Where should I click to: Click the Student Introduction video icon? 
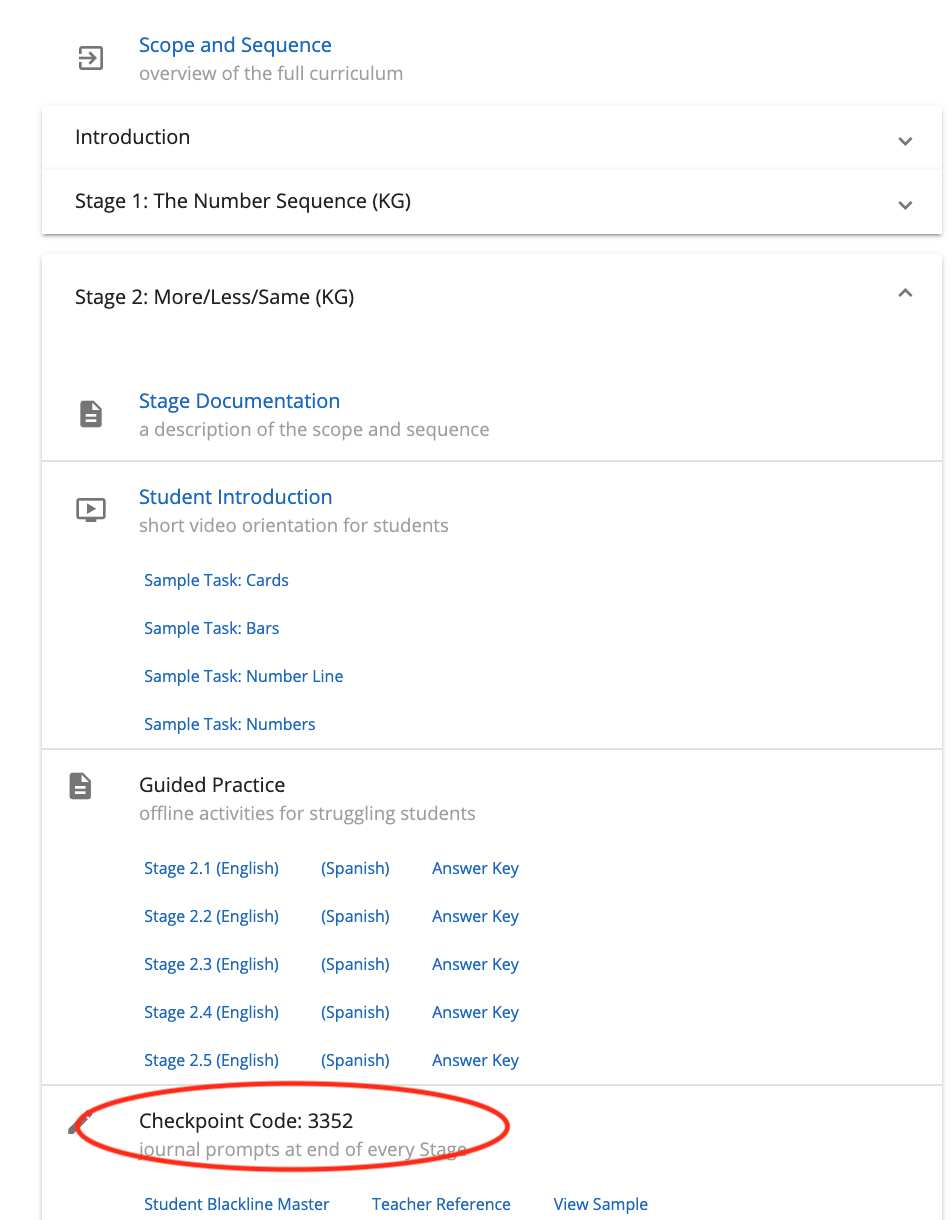pyautogui.click(x=91, y=510)
